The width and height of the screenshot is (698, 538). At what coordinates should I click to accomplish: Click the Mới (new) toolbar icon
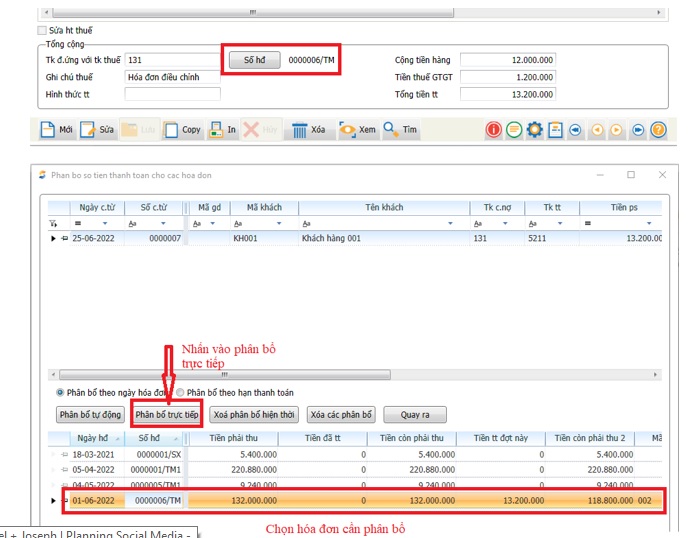click(x=47, y=130)
